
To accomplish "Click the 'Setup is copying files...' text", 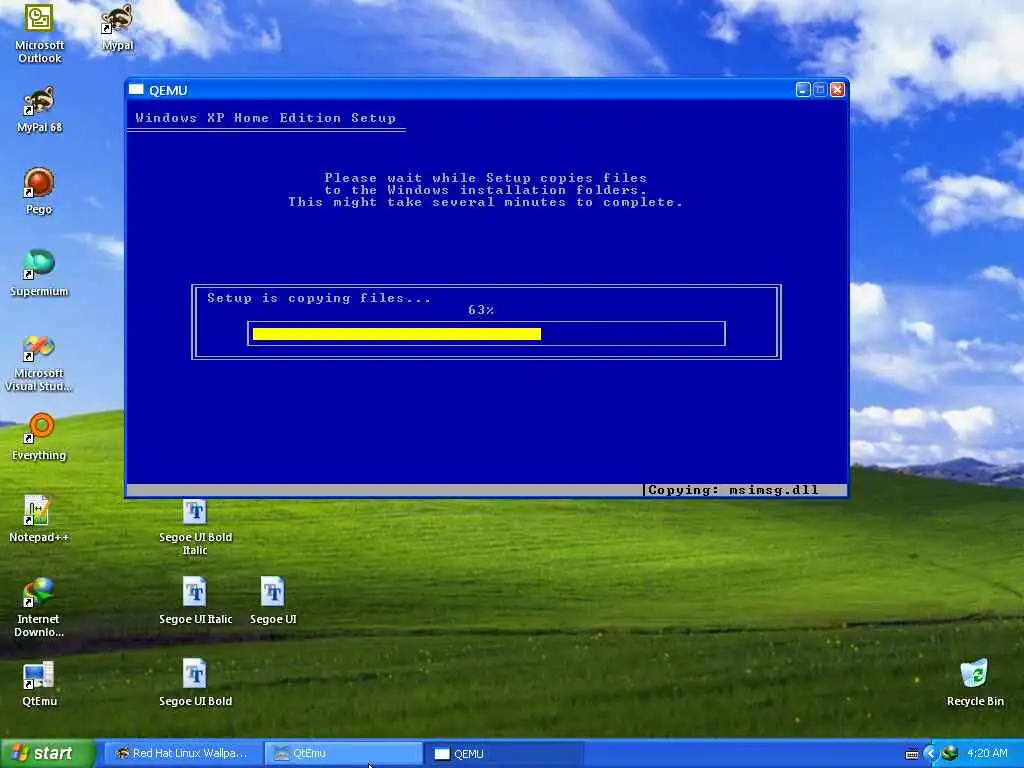I will [319, 298].
